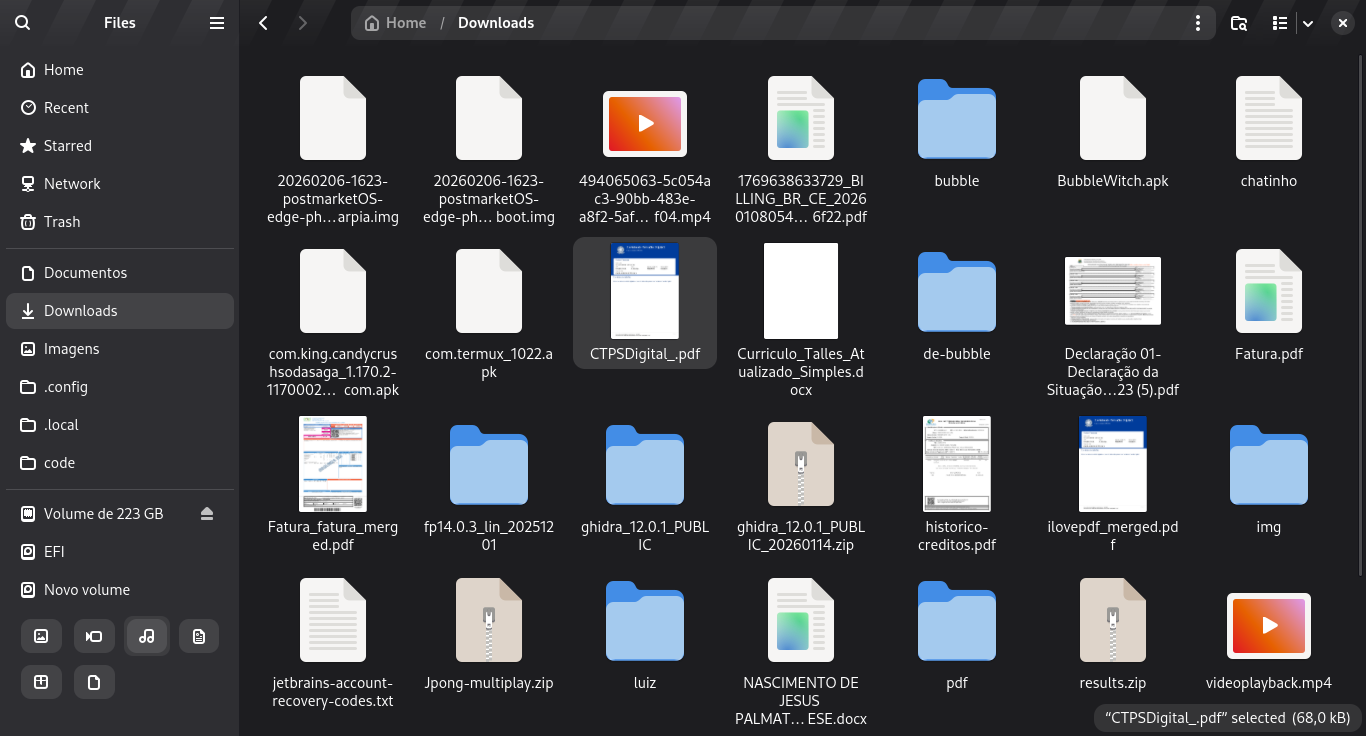Select the ghidra_12.0.1_PUBLIC folder
Viewport: 1366px width, 736px height.
coord(645,465)
